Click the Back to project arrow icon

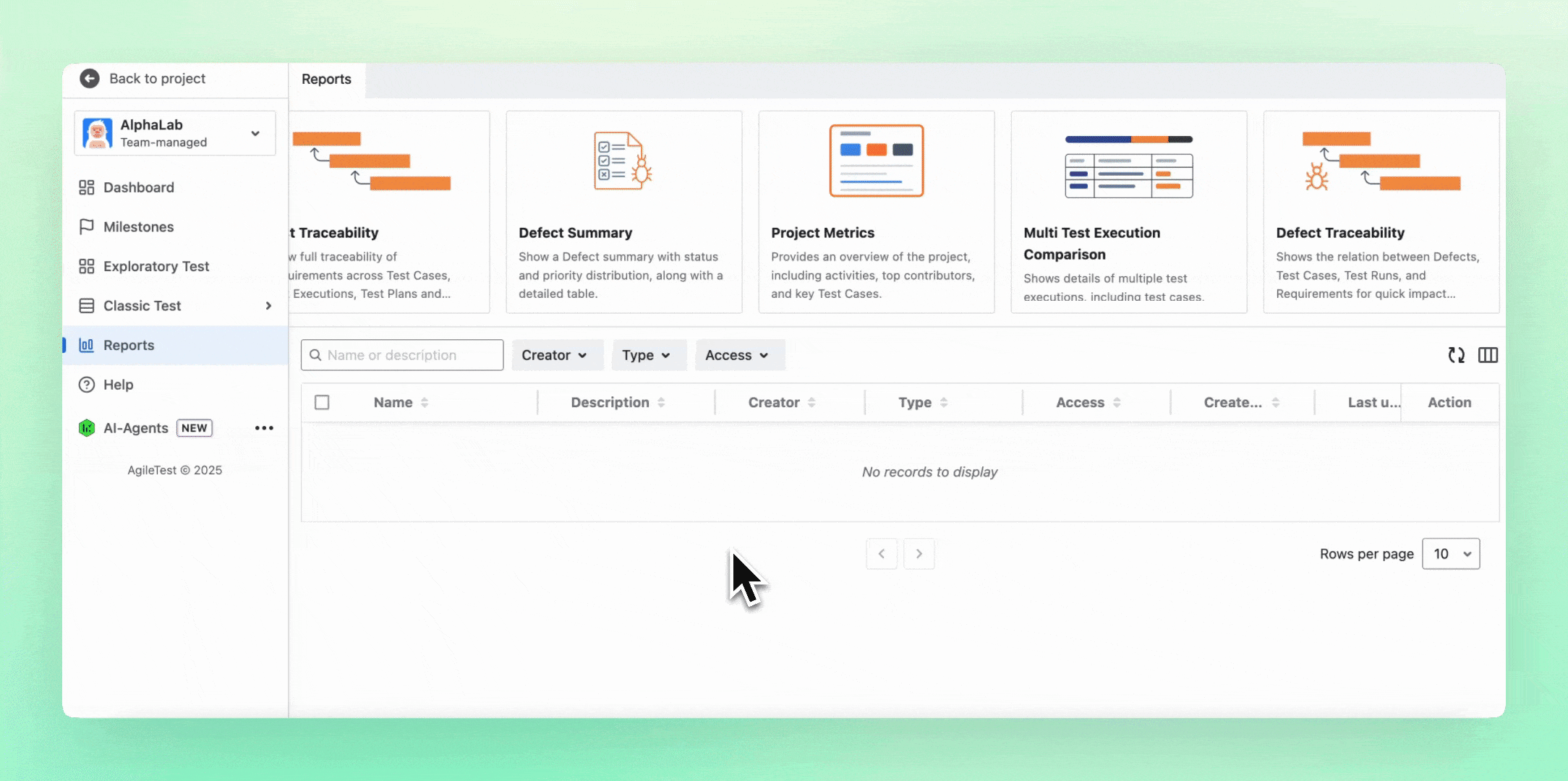pos(90,78)
